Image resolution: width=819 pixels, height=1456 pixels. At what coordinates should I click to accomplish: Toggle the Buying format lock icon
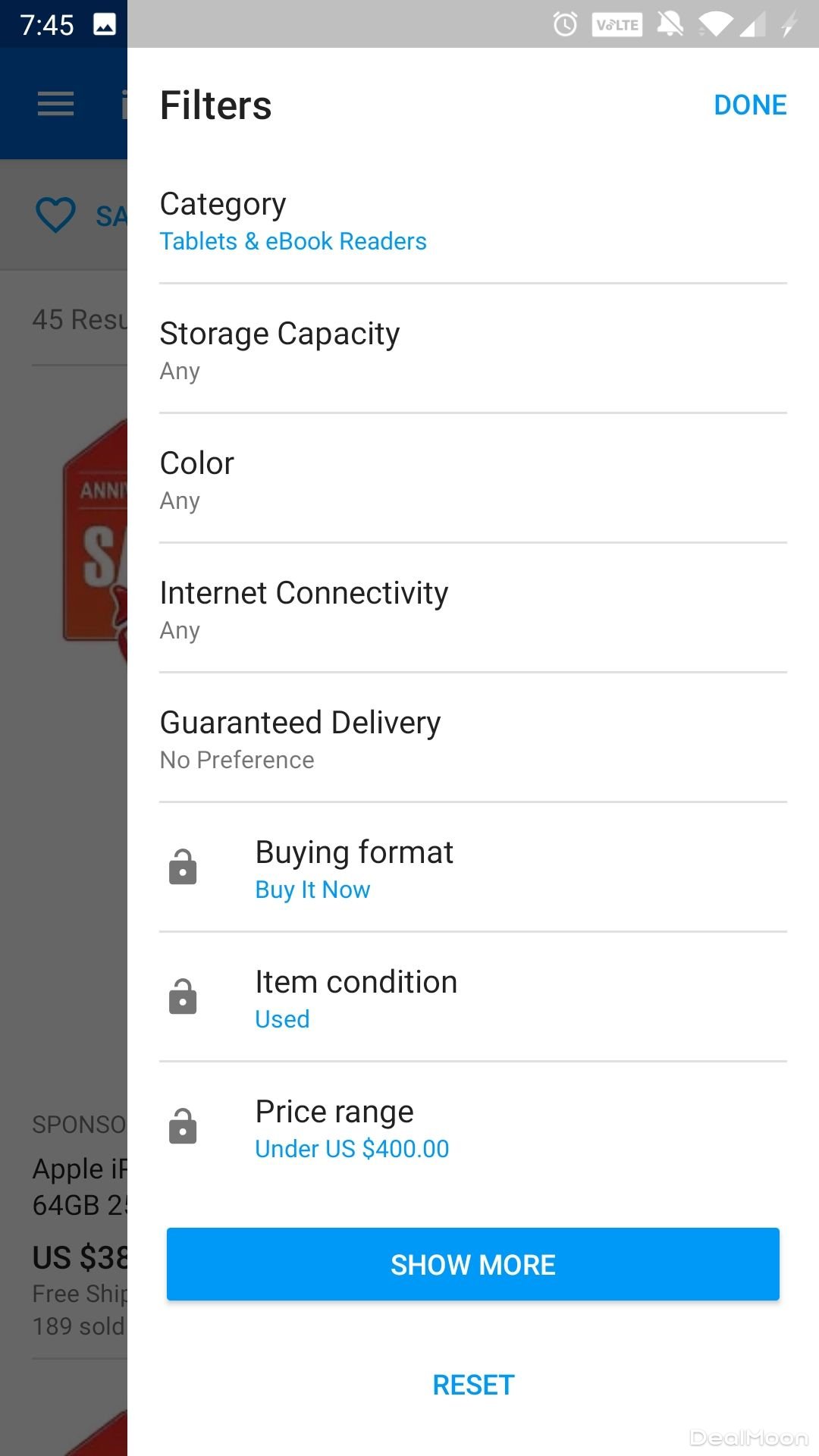click(183, 867)
